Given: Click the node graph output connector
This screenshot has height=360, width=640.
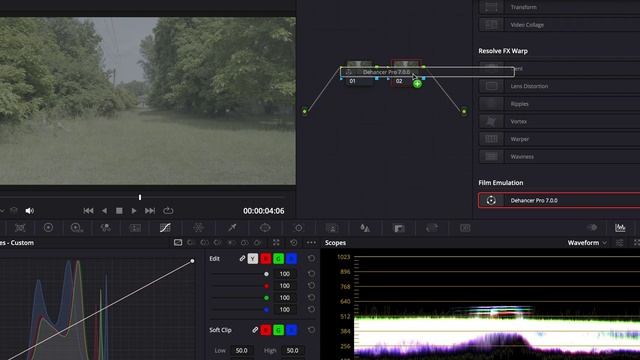Looking at the screenshot, I should (464, 111).
